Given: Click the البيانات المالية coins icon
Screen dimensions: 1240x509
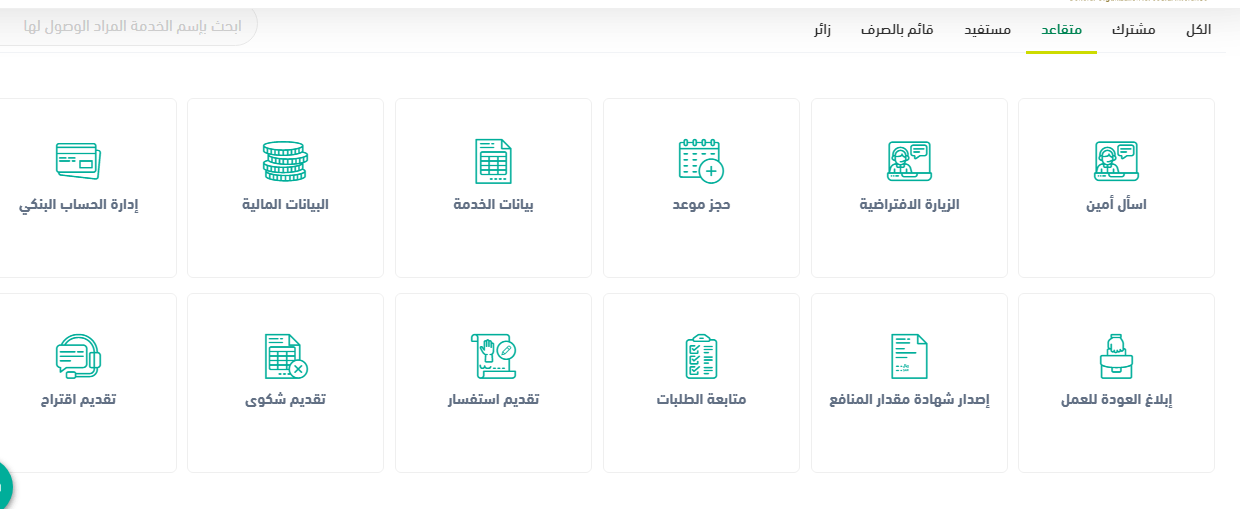Looking at the screenshot, I should coord(285,161).
